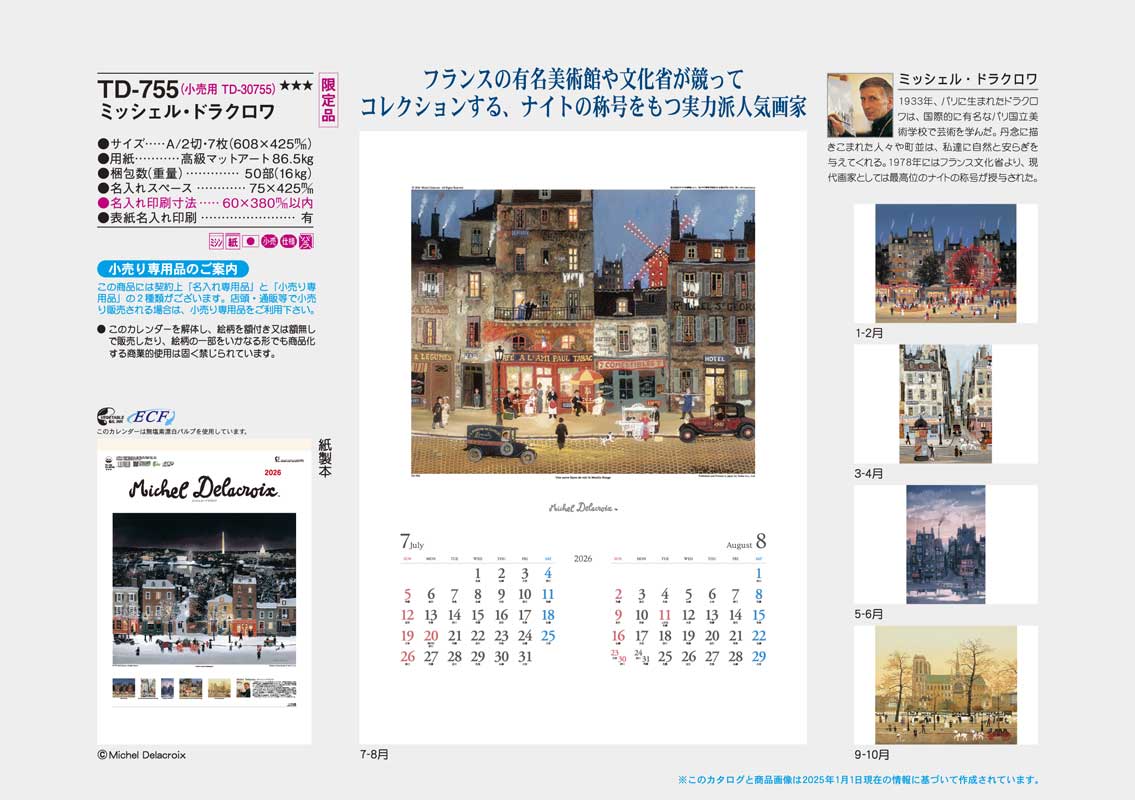Click the 5-6月 caption

tap(869, 614)
